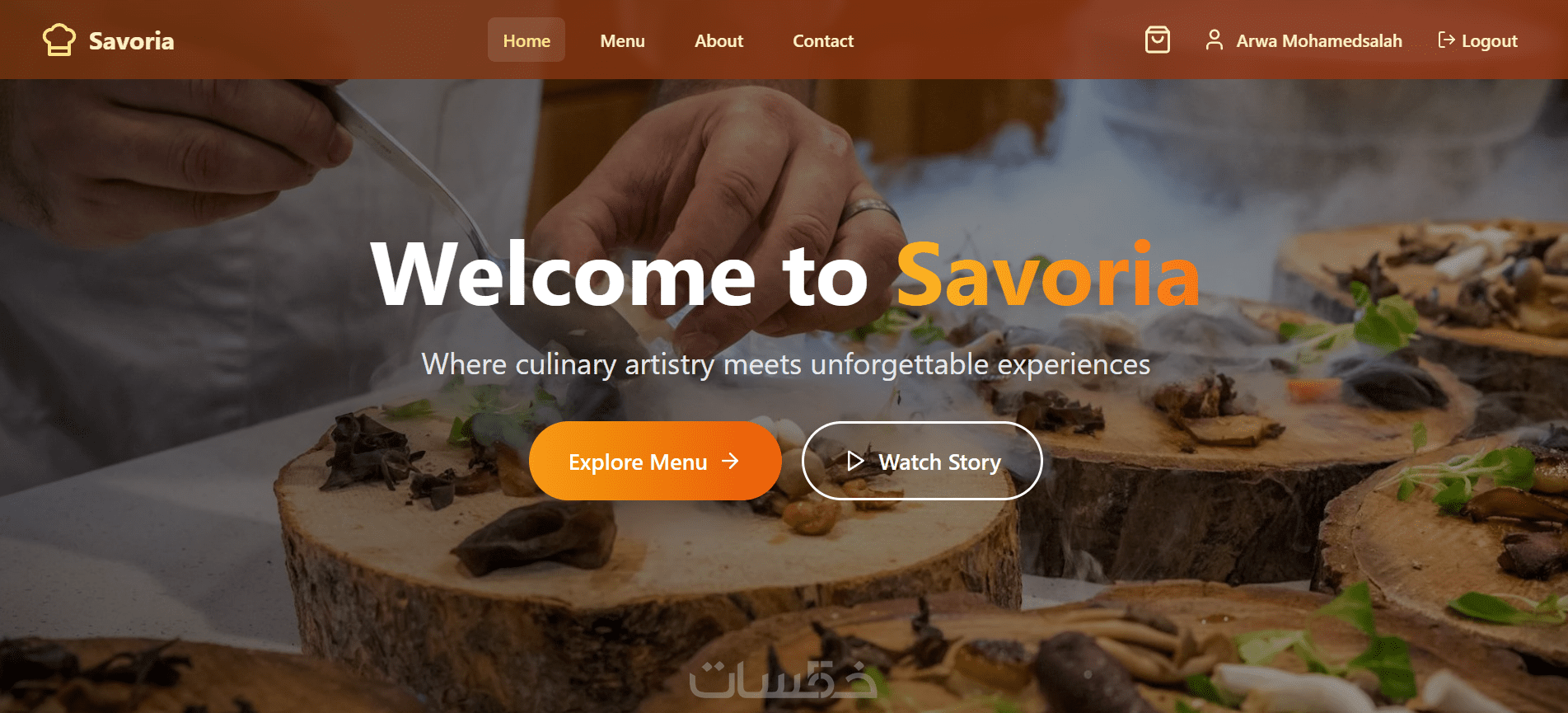
Task: Click the Savoria brand name in header
Action: point(131,40)
